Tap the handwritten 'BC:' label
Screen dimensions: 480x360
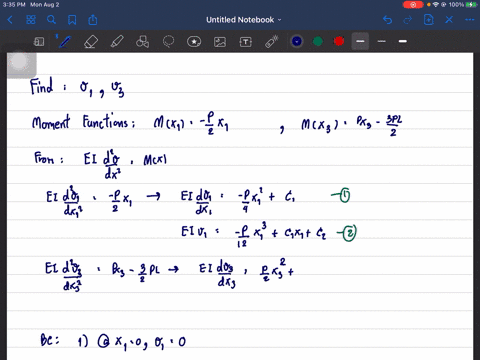coord(50,340)
